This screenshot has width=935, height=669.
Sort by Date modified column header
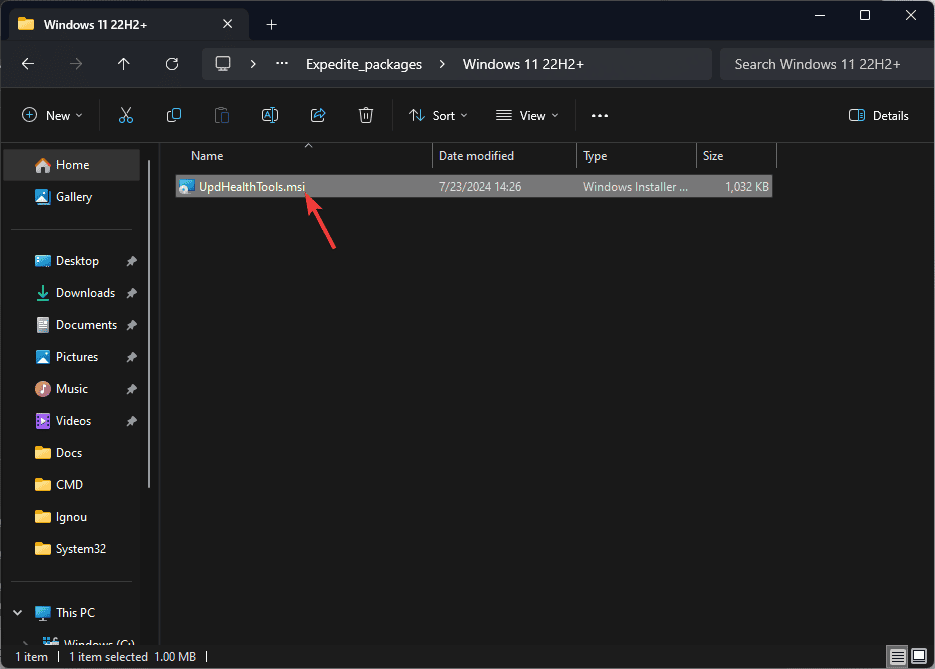tap(504, 156)
